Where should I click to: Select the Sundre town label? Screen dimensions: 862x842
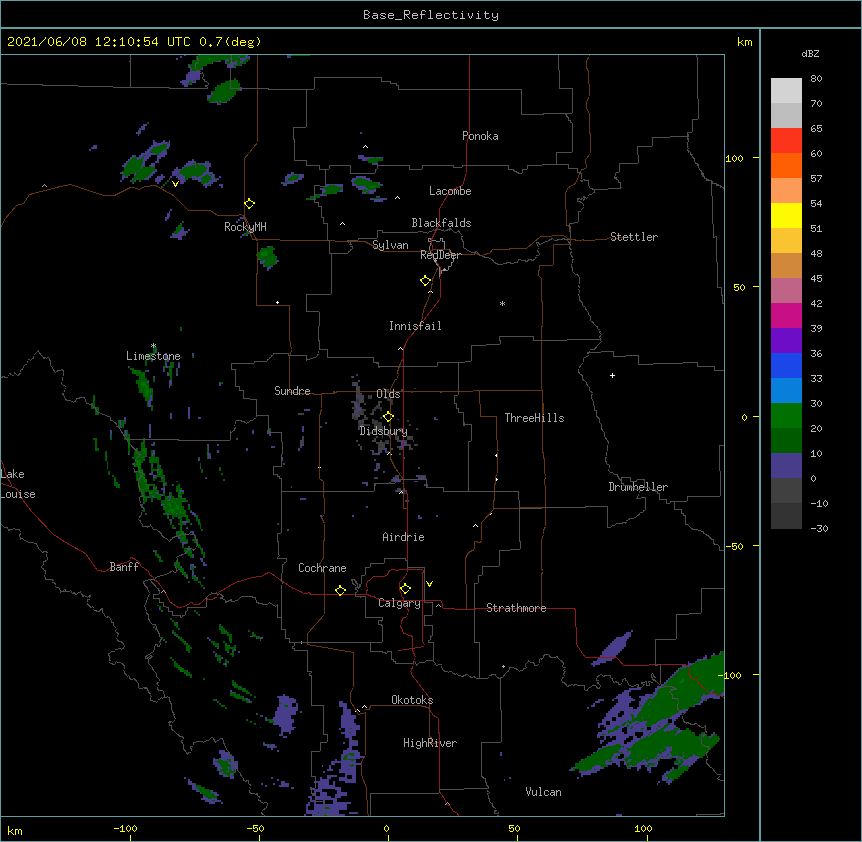pos(292,391)
